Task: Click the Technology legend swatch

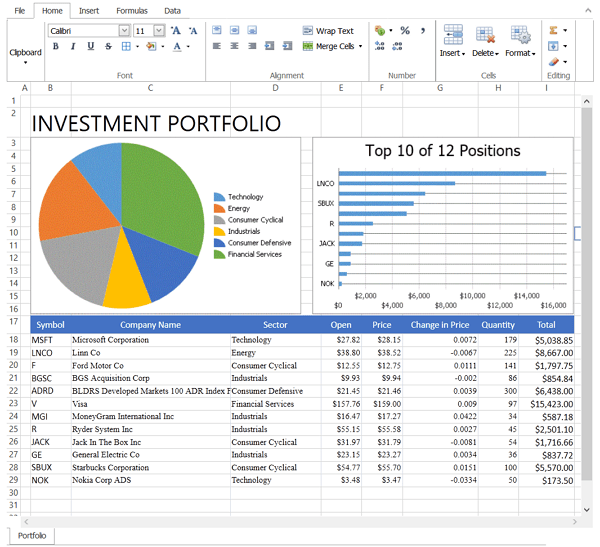Action: pyautogui.click(x=219, y=197)
